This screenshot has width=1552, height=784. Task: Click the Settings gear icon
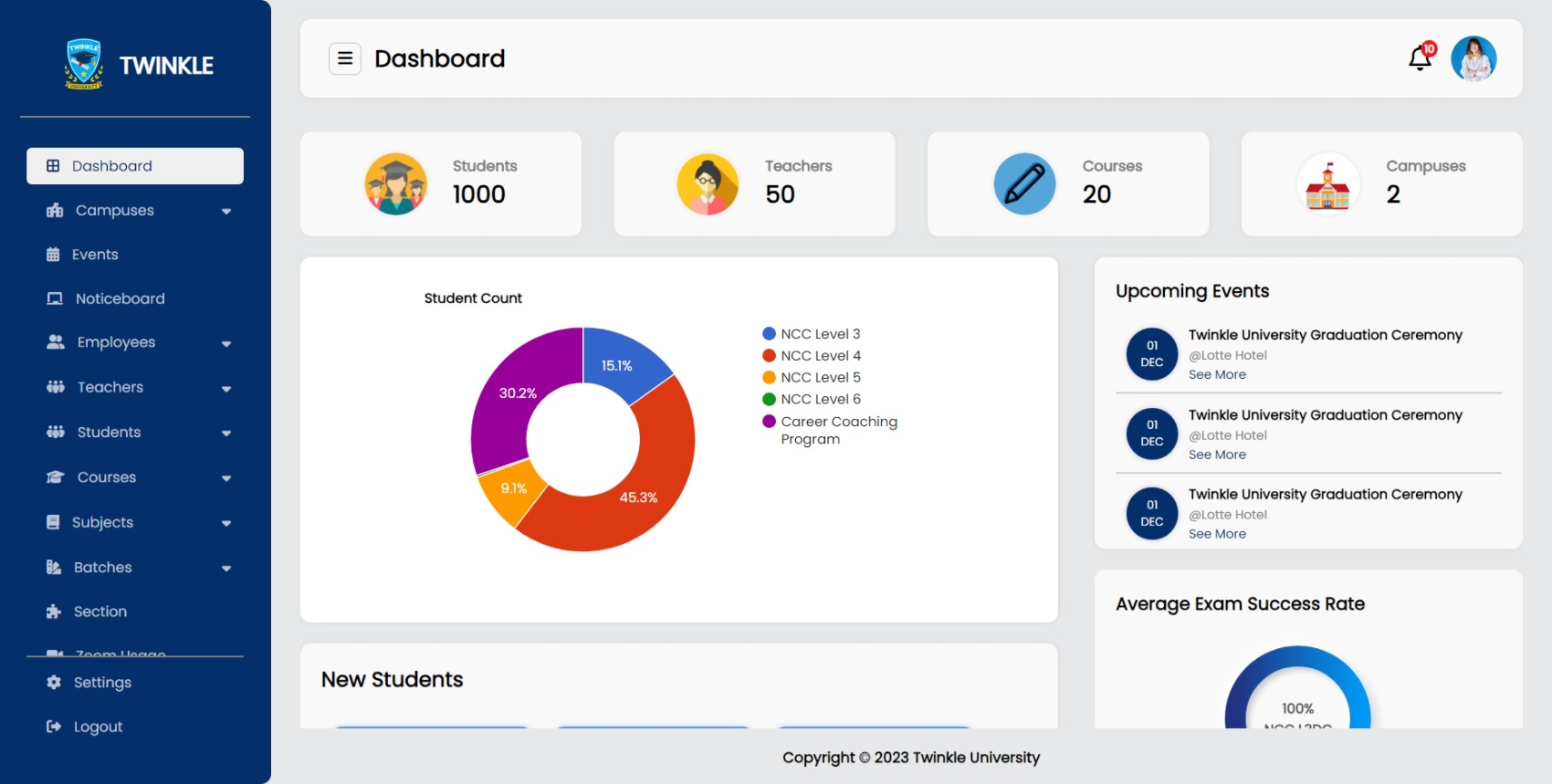54,683
